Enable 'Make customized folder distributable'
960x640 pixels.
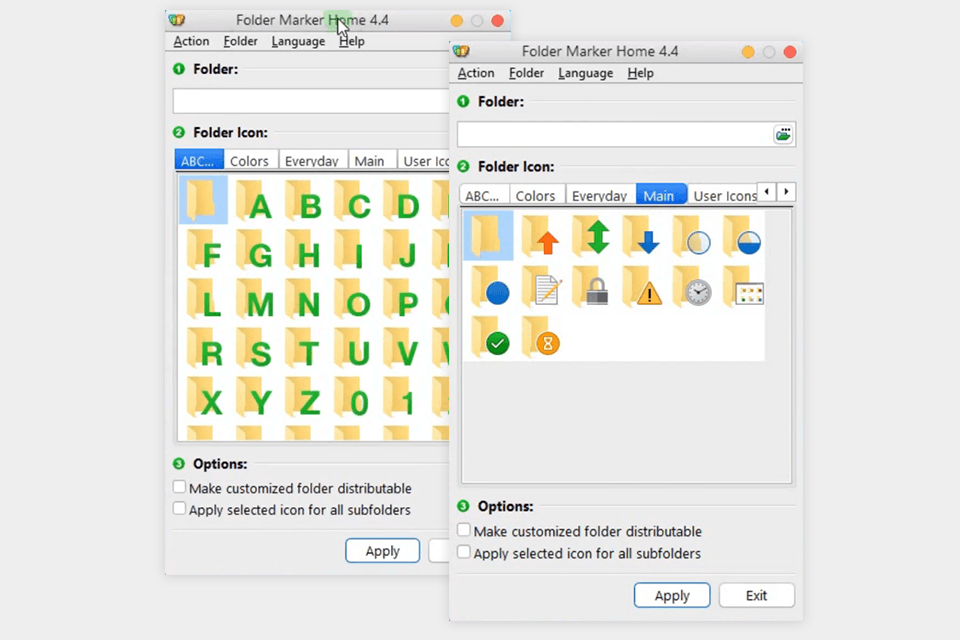pos(464,530)
